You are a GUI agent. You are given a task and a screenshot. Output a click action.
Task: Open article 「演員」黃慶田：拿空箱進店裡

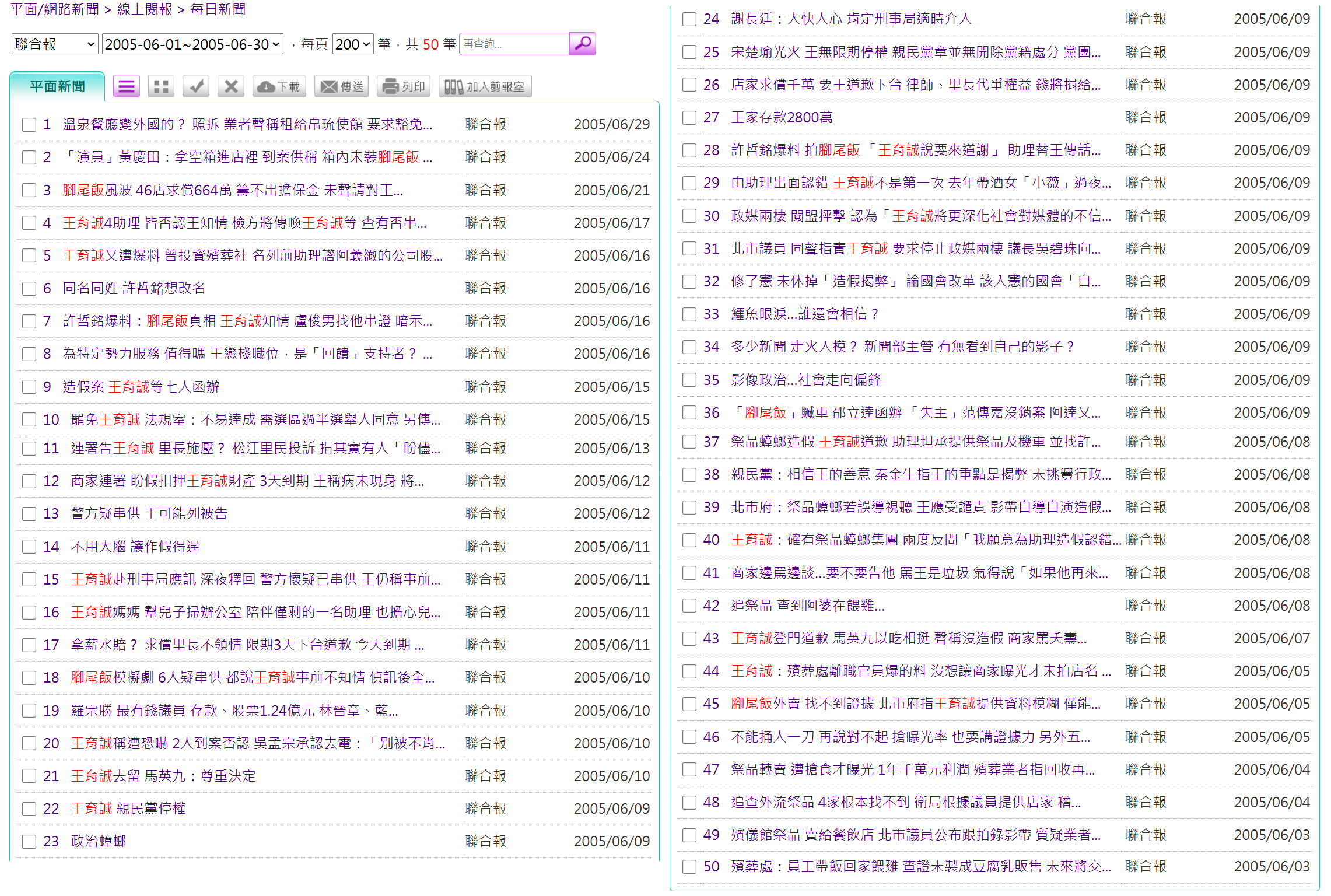(x=247, y=157)
